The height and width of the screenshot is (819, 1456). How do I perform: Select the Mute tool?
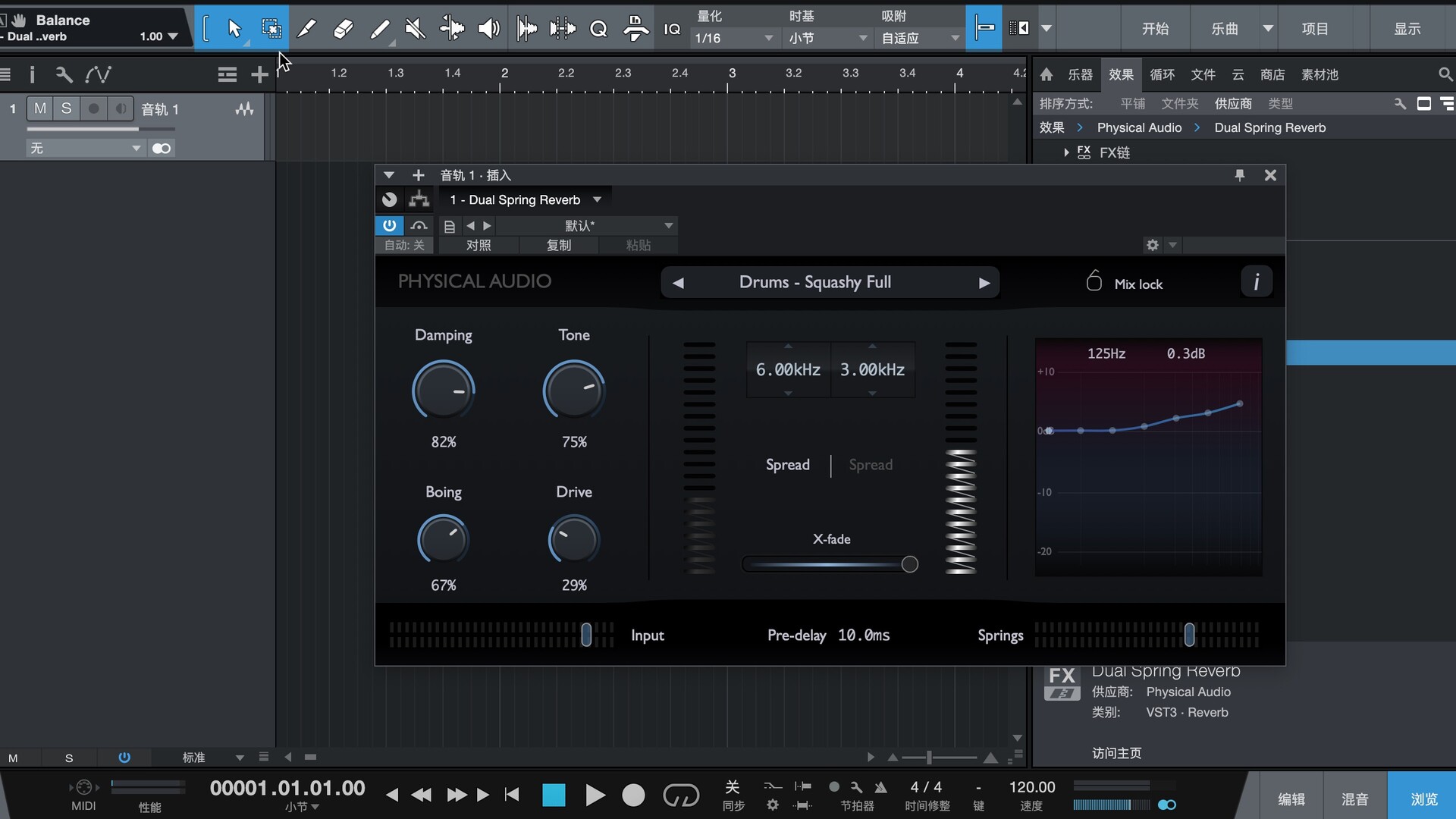tap(416, 29)
